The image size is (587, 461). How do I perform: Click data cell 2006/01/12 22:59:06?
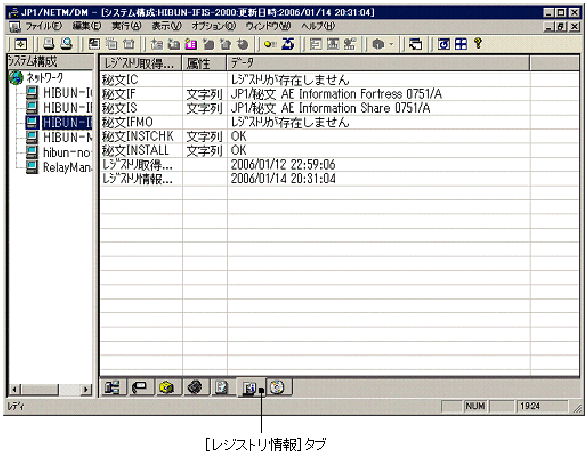283,164
